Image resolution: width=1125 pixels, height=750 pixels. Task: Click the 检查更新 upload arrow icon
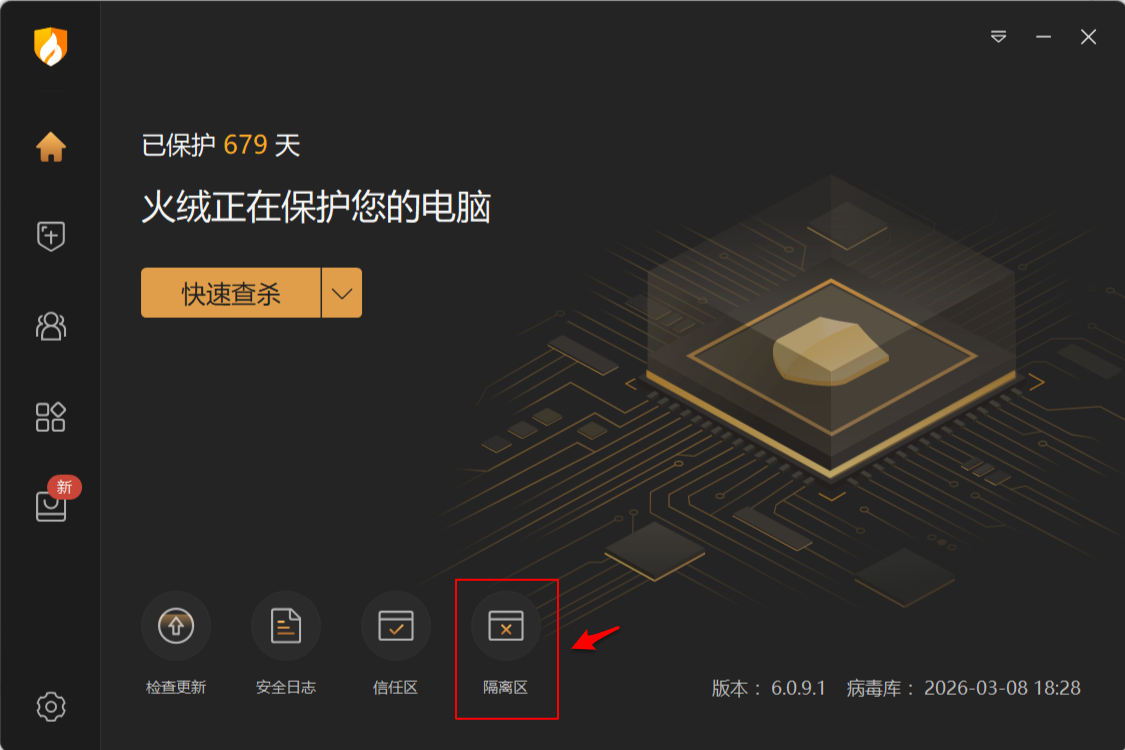[x=176, y=626]
